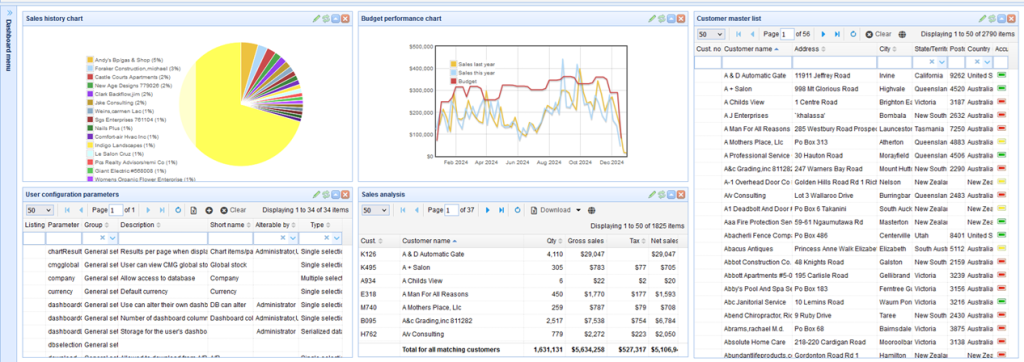The height and width of the screenshot is (362, 1024).
Task: Click account status indicator for A + Salon
Action: 1002,89
